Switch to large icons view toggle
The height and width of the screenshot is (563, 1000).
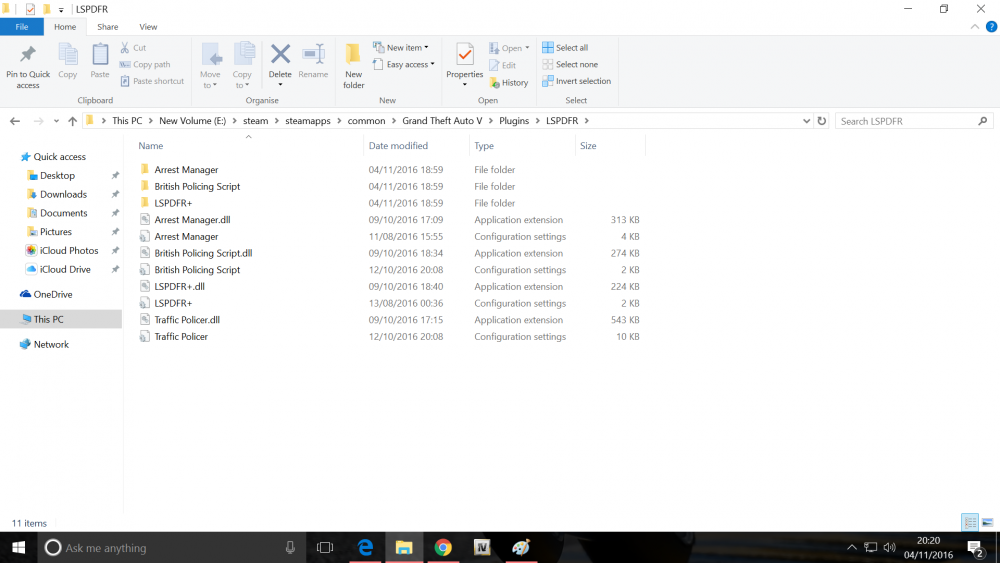(987, 523)
